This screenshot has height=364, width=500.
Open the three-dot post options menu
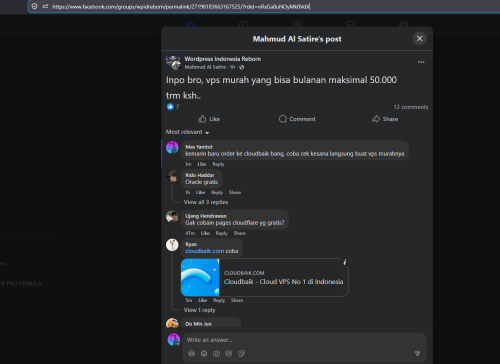pos(421,62)
